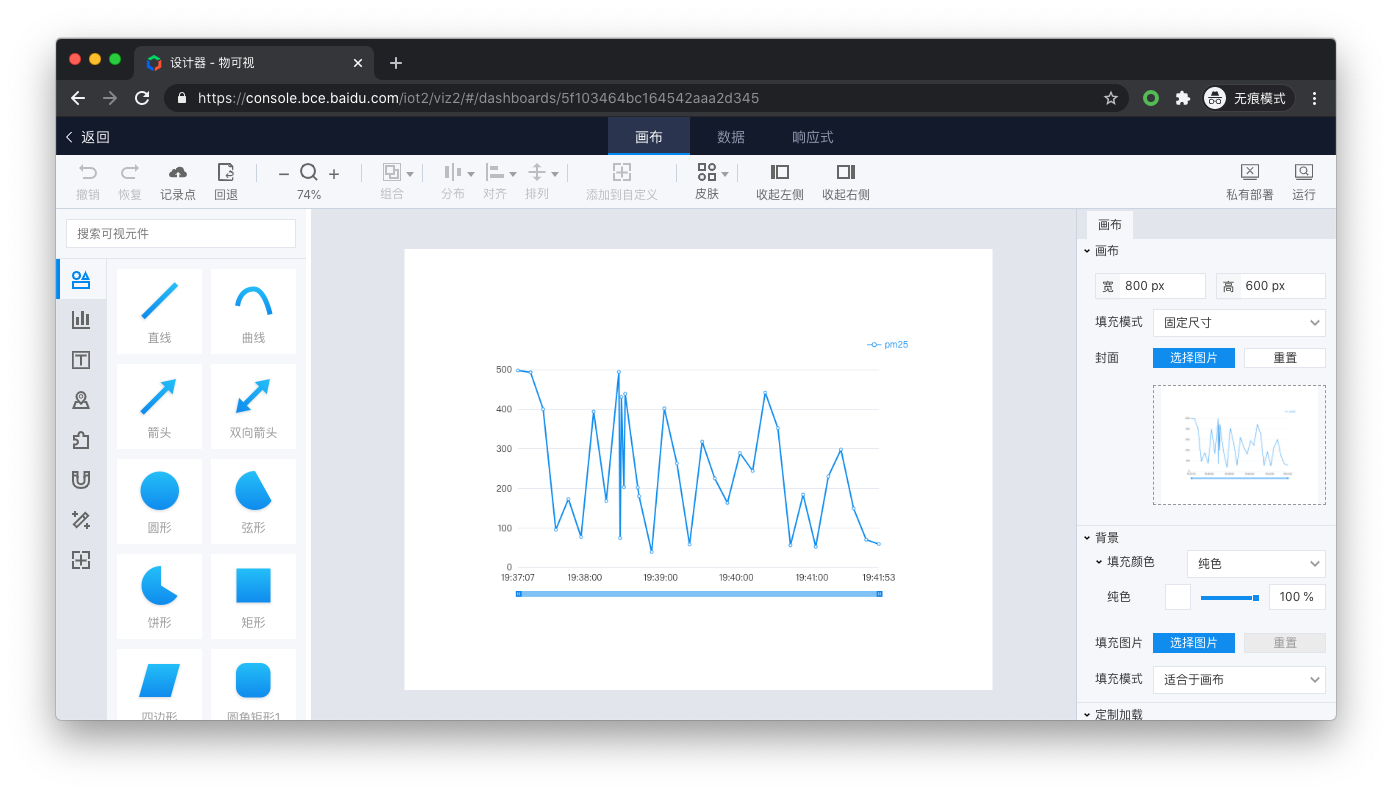Click the 添加到自定义 icon
This screenshot has height=794, width=1392.
click(622, 172)
